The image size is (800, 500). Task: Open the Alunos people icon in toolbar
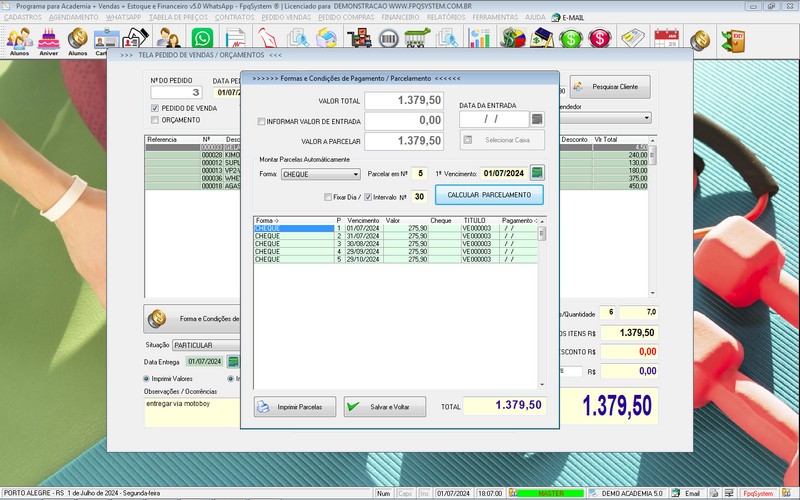tap(19, 39)
